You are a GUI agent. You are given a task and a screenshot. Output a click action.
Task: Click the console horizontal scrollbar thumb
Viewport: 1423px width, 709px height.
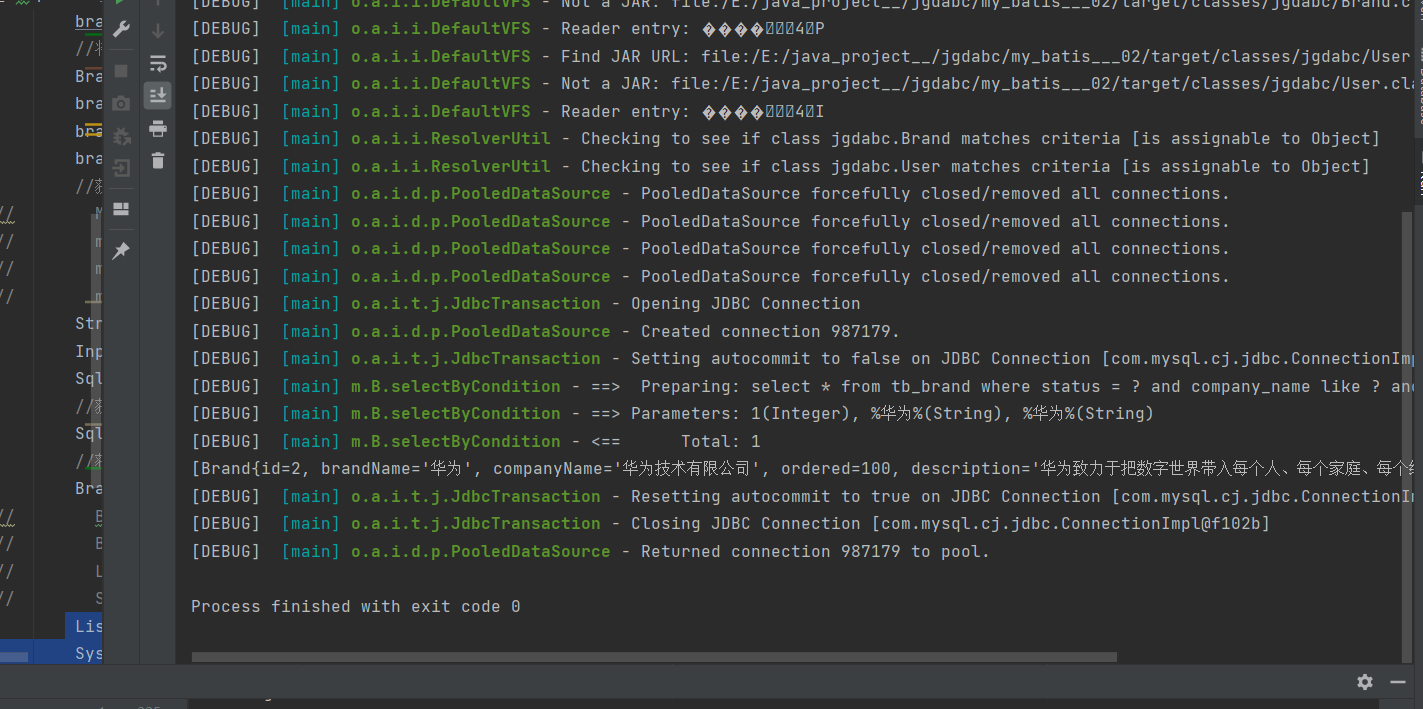tap(654, 657)
